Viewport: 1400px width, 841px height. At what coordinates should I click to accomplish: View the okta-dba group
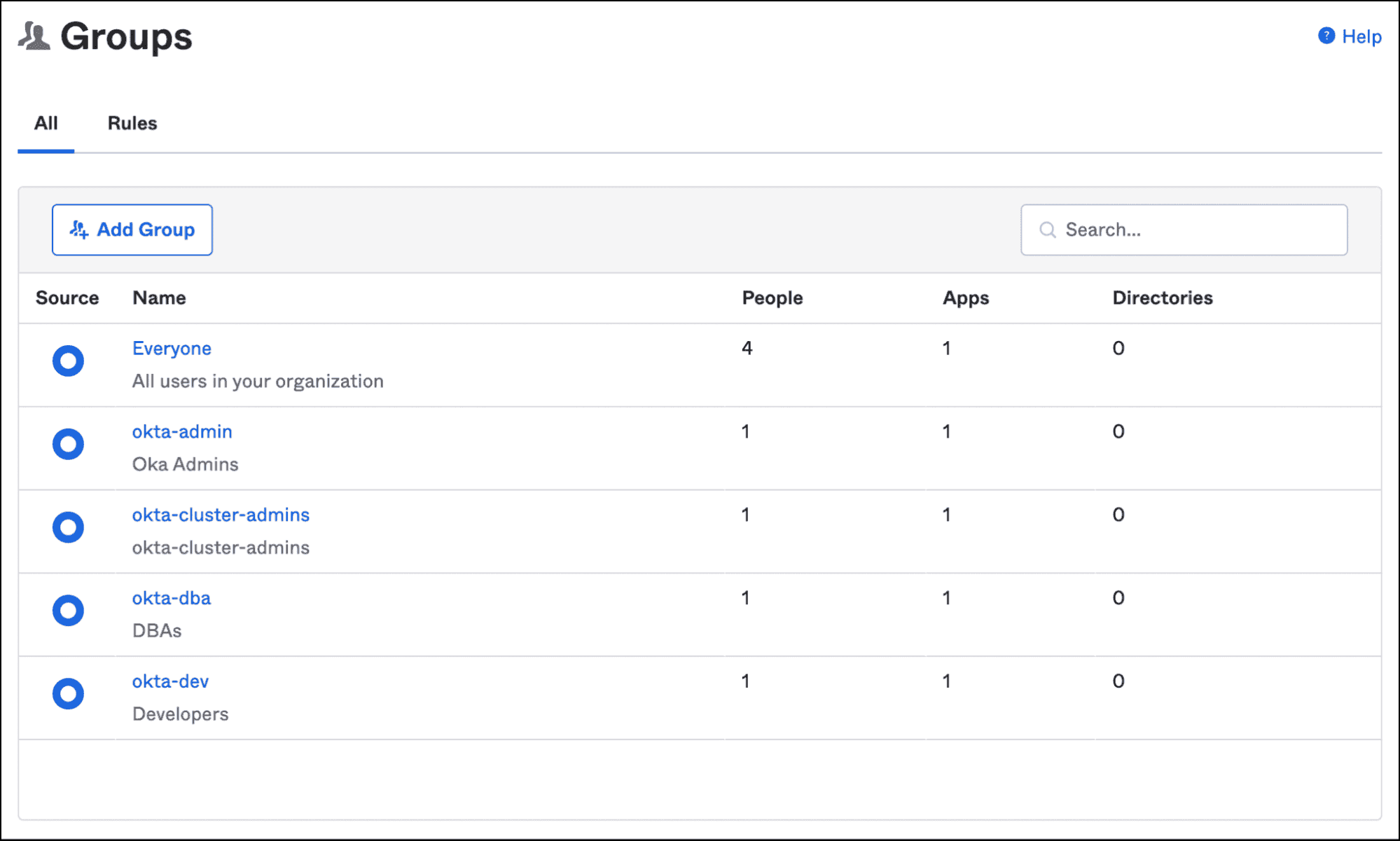tap(172, 598)
